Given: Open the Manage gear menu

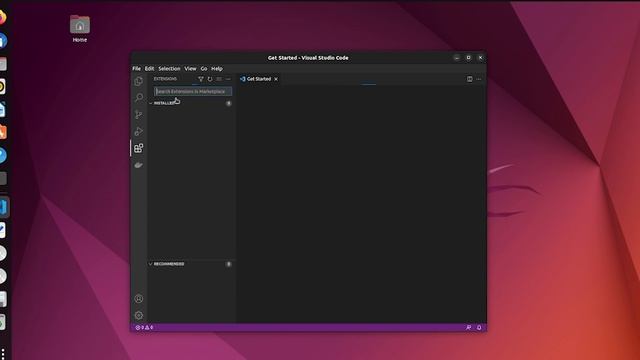Looking at the screenshot, I should pos(139,316).
